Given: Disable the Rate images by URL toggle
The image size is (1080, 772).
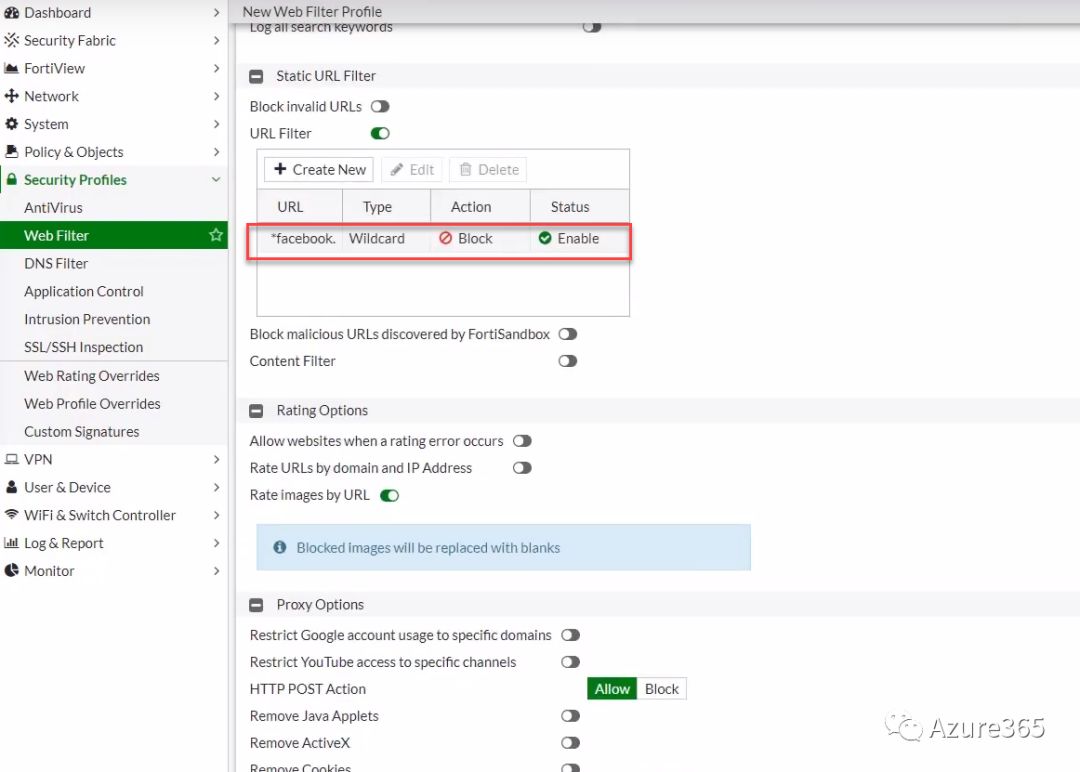Looking at the screenshot, I should click(x=389, y=496).
